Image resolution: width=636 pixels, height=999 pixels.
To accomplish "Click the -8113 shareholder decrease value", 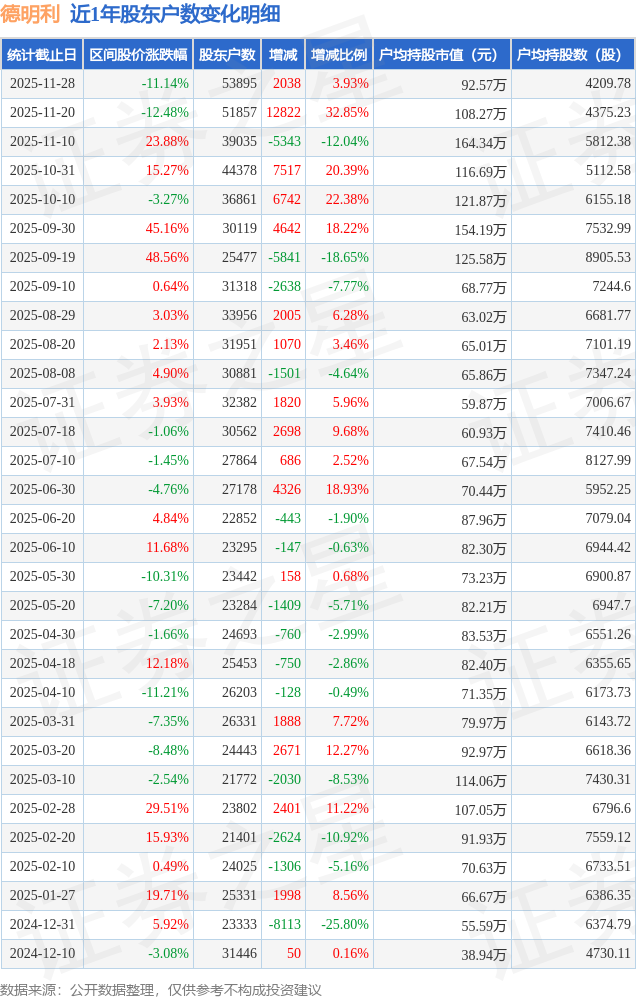I will pyautogui.click(x=284, y=925).
